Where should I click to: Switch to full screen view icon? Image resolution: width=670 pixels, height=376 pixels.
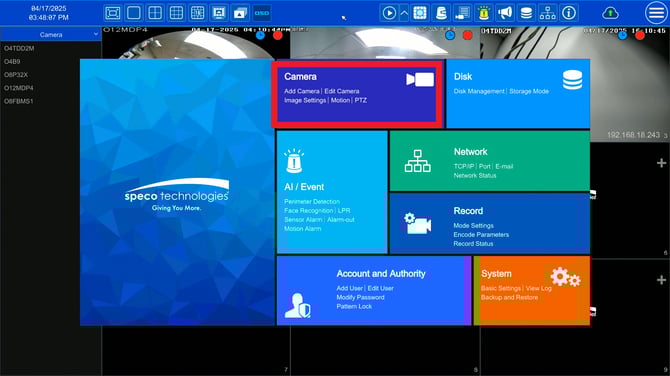(112, 13)
